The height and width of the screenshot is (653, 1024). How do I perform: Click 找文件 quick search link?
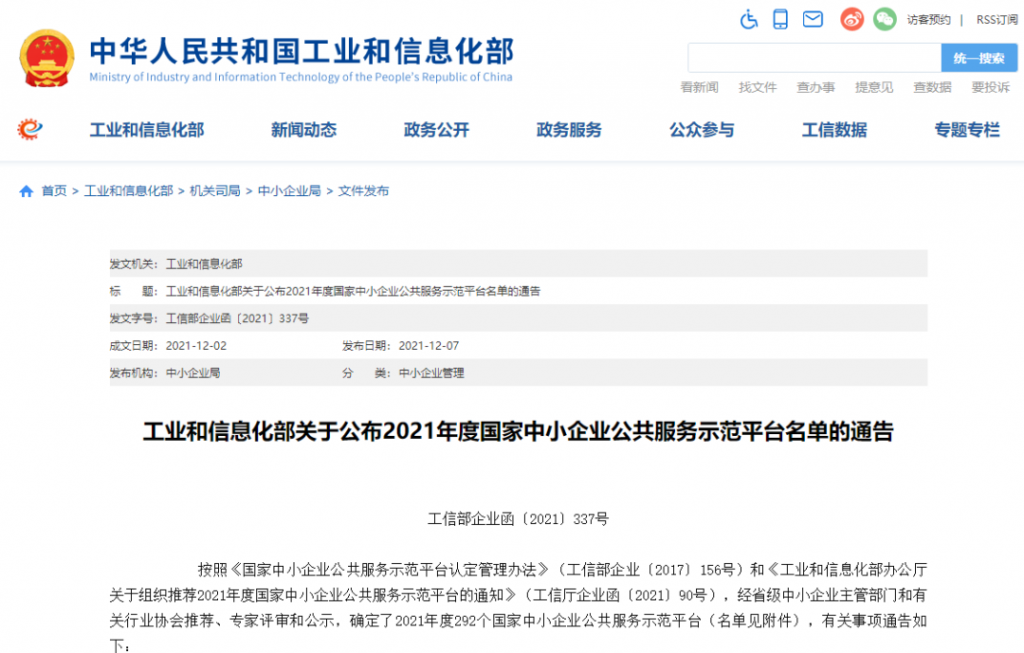tap(757, 88)
